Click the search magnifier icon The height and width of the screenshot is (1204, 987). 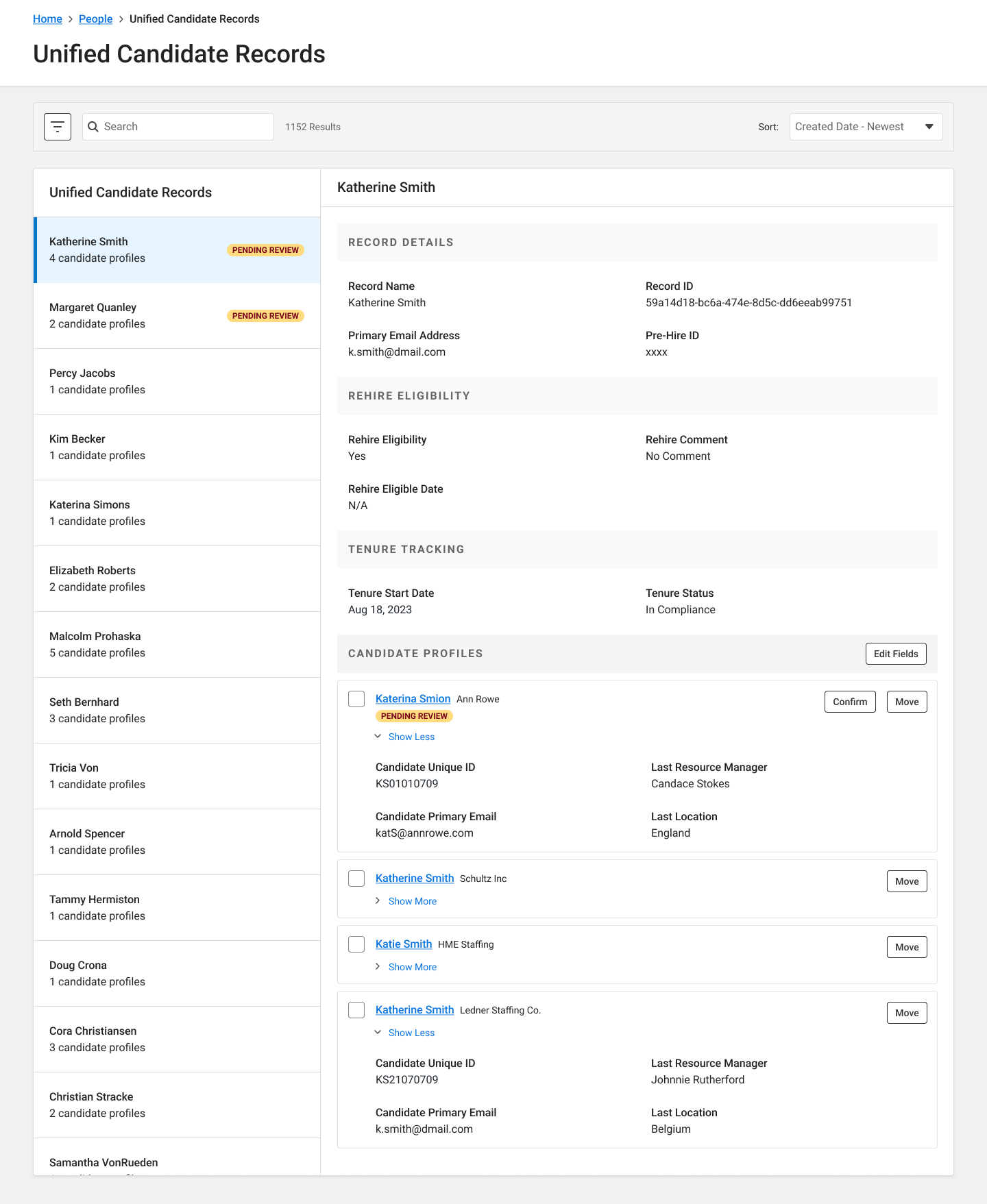pos(93,127)
